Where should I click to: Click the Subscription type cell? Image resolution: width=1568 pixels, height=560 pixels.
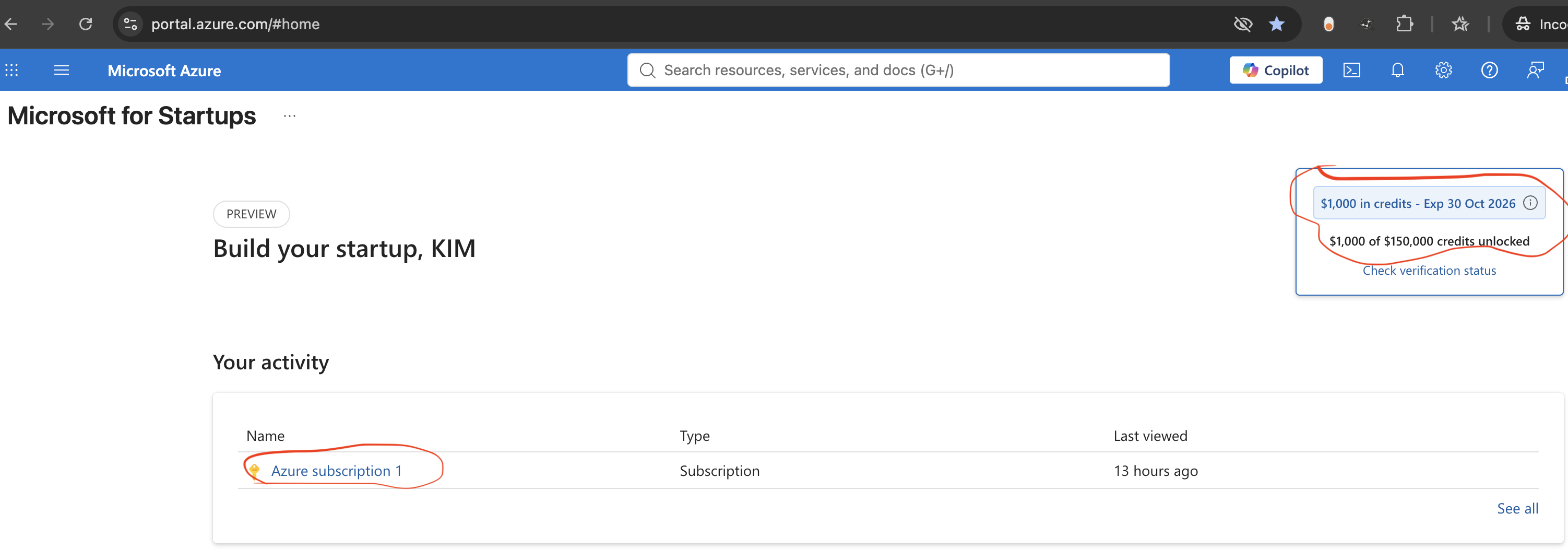click(x=719, y=471)
